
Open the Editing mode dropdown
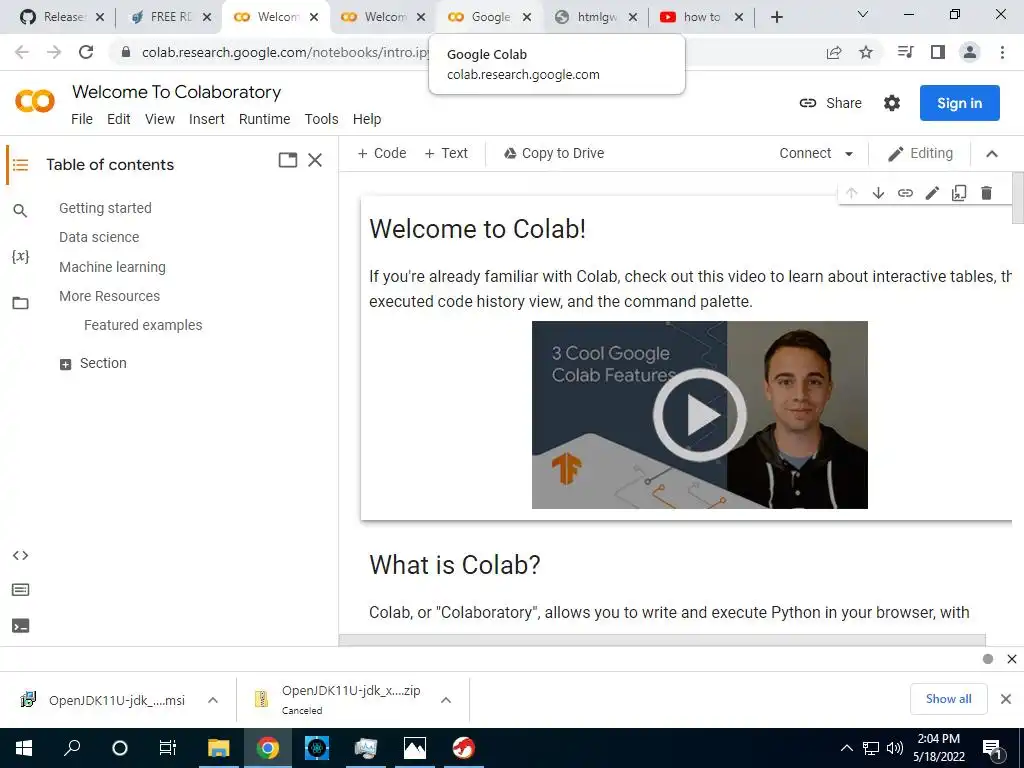920,153
